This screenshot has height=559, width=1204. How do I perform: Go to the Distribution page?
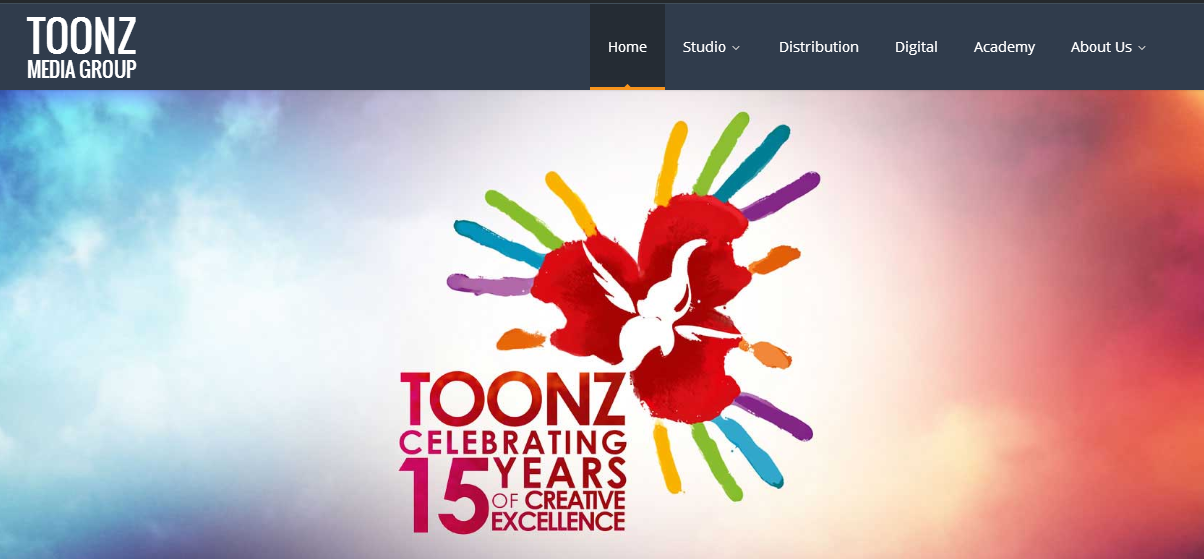coord(819,47)
